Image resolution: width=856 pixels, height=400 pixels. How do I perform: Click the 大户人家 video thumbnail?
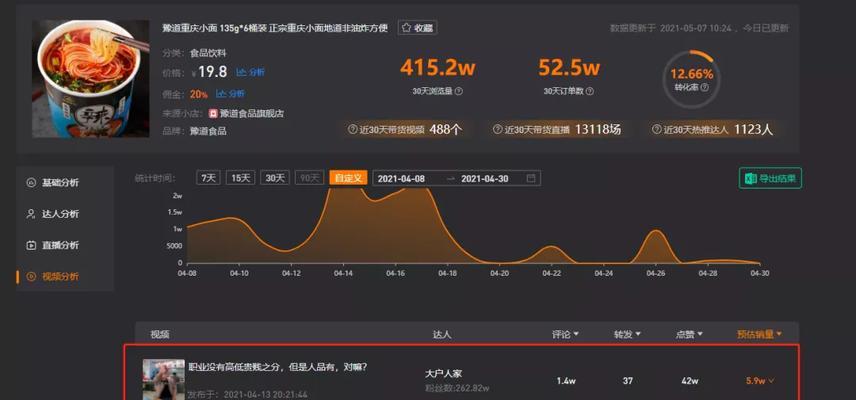coord(164,379)
